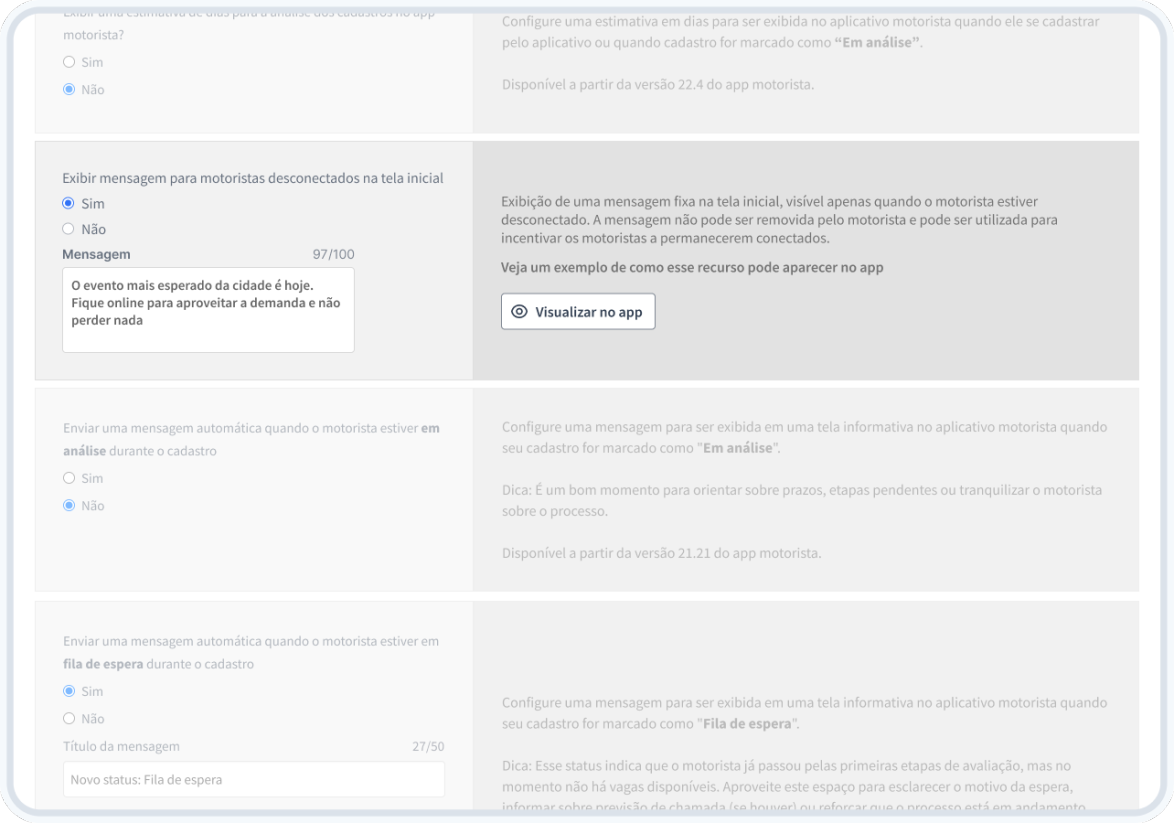Click the bold Mensagem field label
Image resolution: width=1174 pixels, height=823 pixels.
click(x=96, y=255)
